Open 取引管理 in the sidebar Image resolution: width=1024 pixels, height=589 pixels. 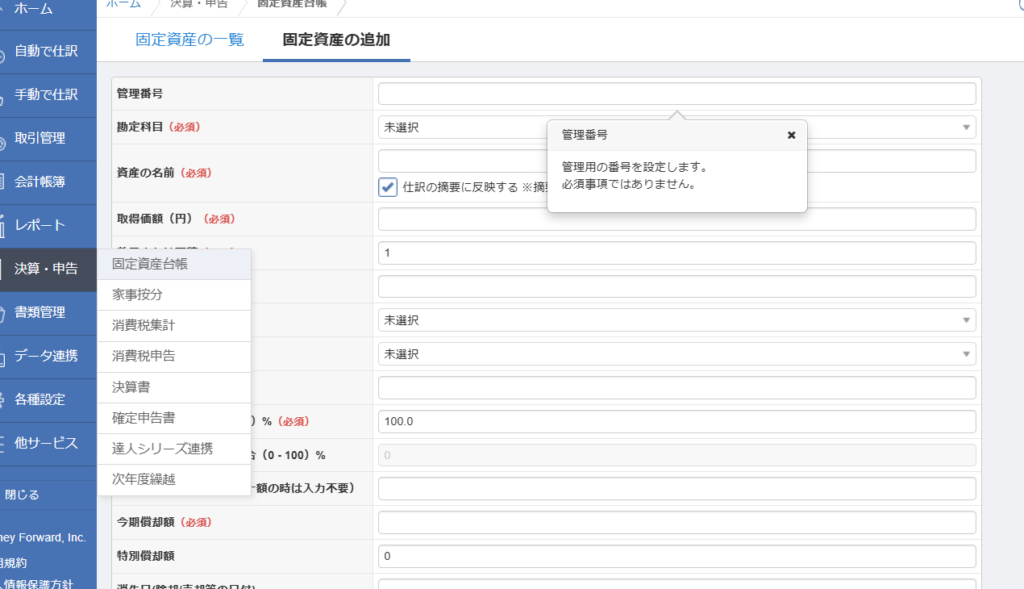tap(40, 139)
